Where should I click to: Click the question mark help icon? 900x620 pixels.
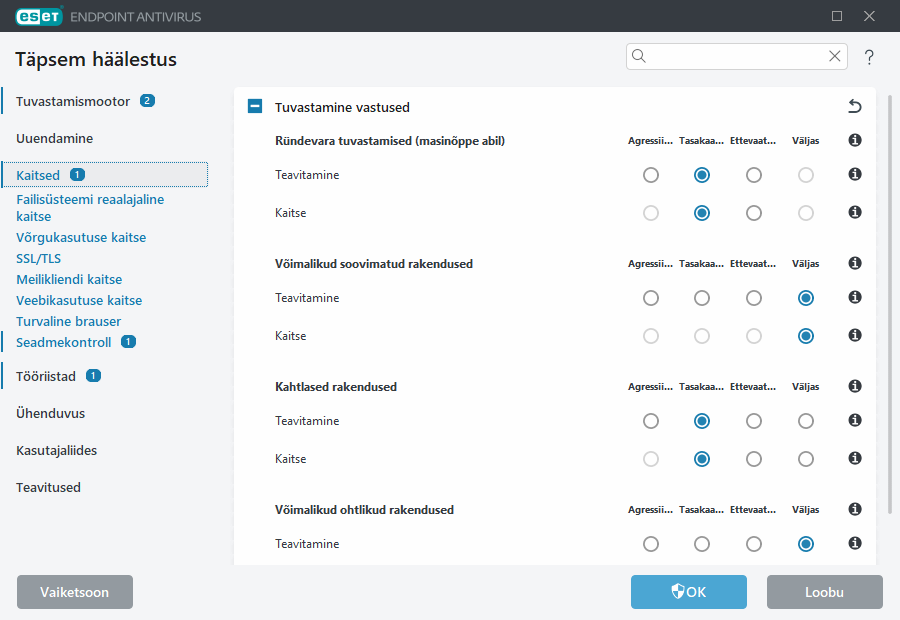(x=869, y=57)
